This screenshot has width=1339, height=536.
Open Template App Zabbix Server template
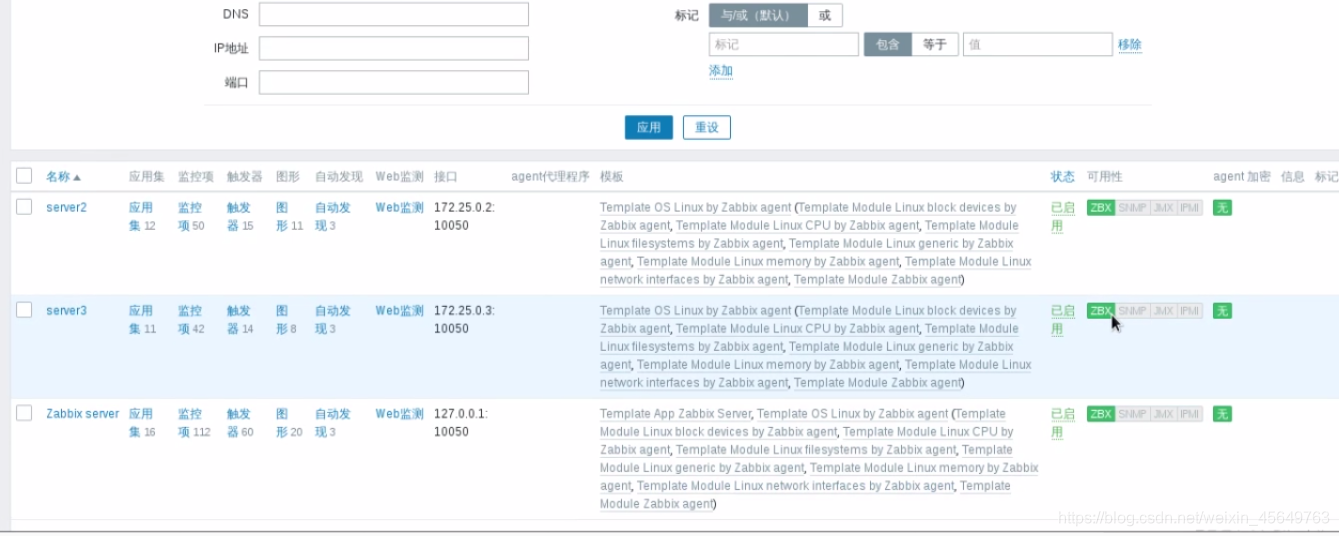pyautogui.click(x=677, y=413)
